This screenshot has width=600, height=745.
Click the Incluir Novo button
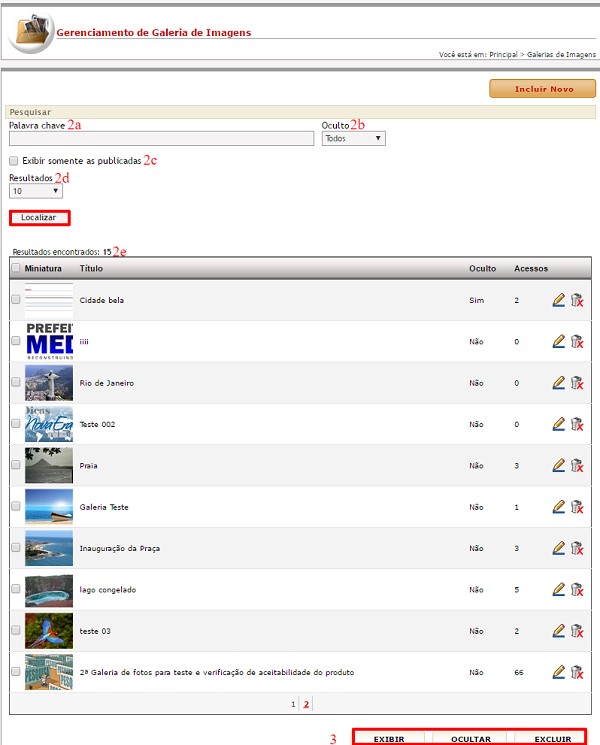543,89
